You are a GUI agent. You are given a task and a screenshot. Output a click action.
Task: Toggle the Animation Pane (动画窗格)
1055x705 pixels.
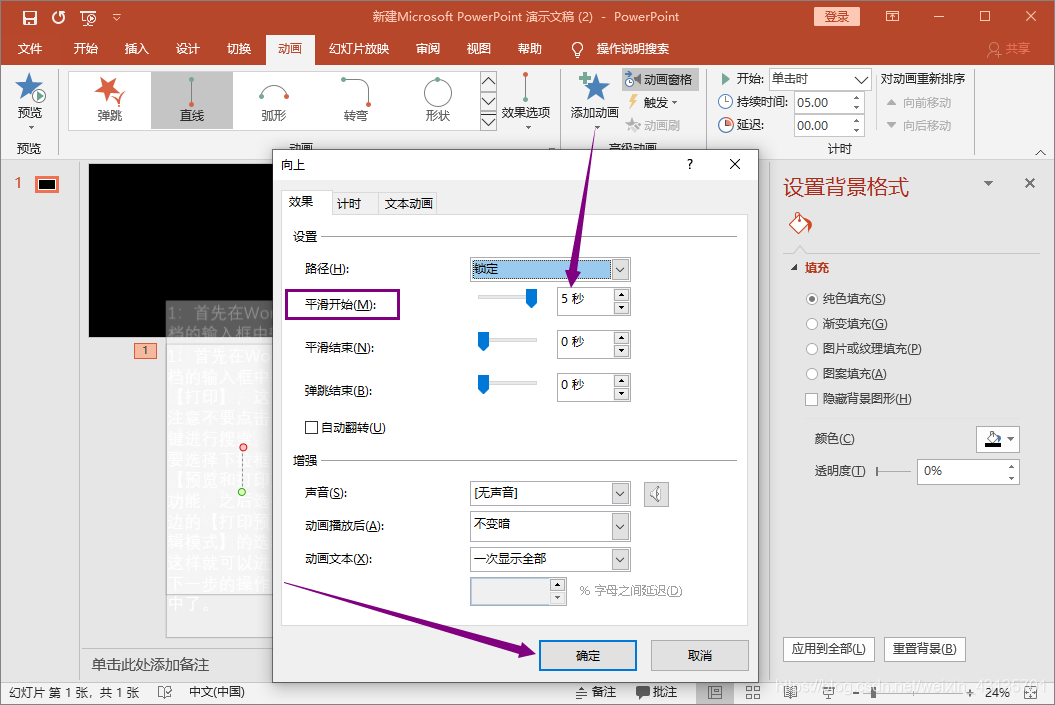(x=659, y=79)
